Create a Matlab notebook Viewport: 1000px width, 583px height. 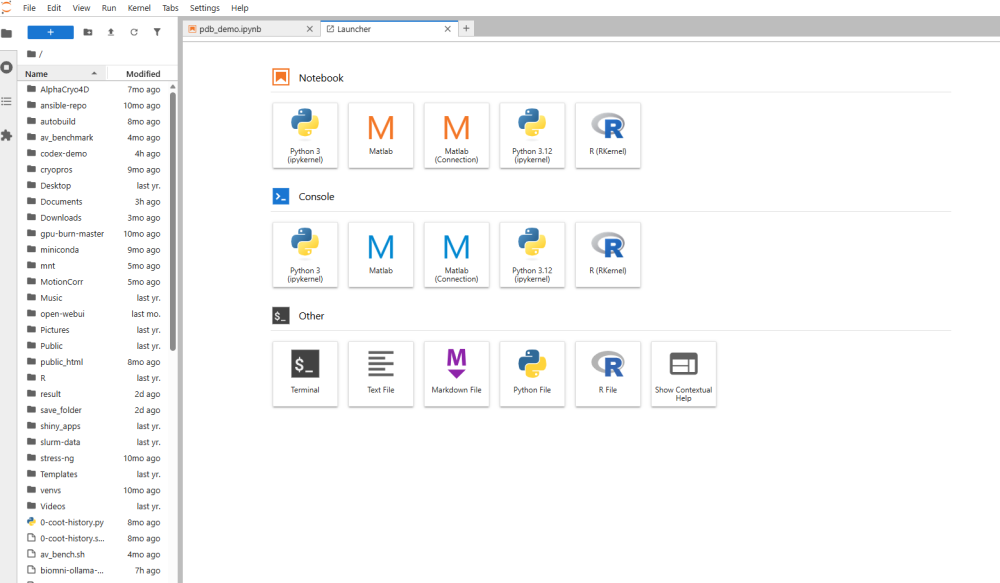tap(381, 136)
